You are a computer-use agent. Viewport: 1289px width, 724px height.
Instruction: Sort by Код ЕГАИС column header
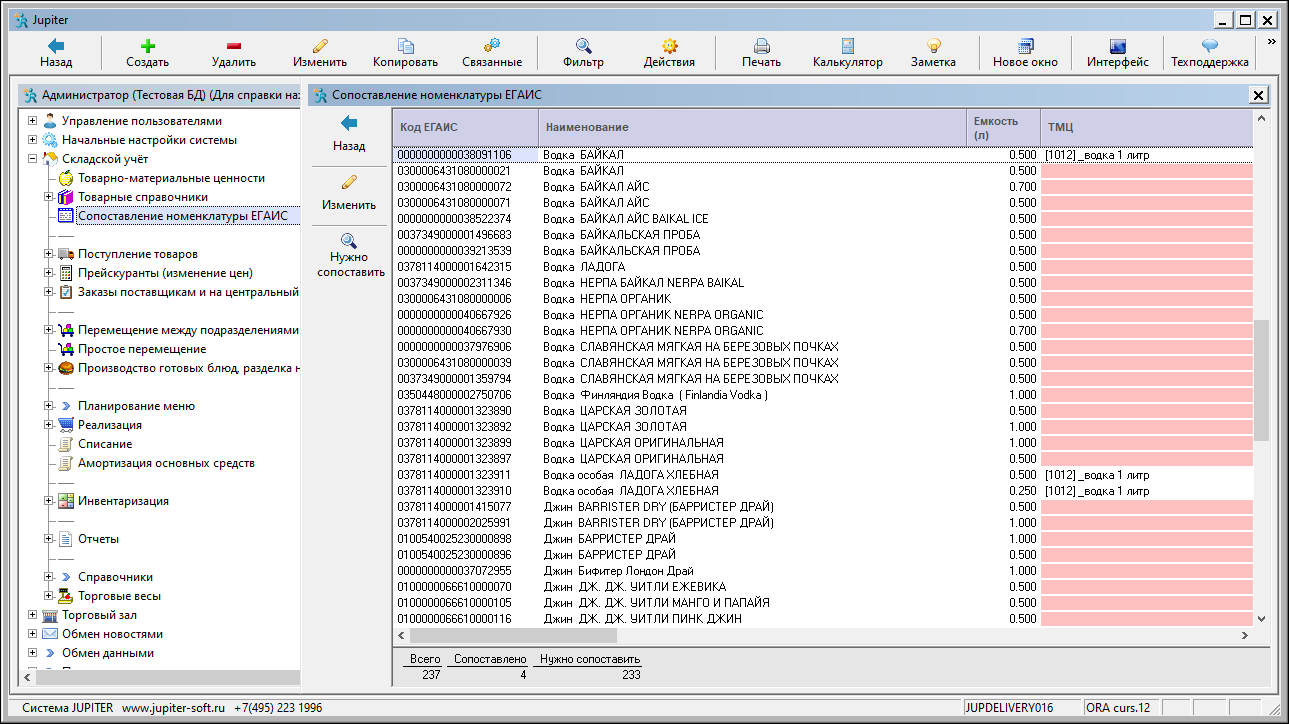(465, 127)
